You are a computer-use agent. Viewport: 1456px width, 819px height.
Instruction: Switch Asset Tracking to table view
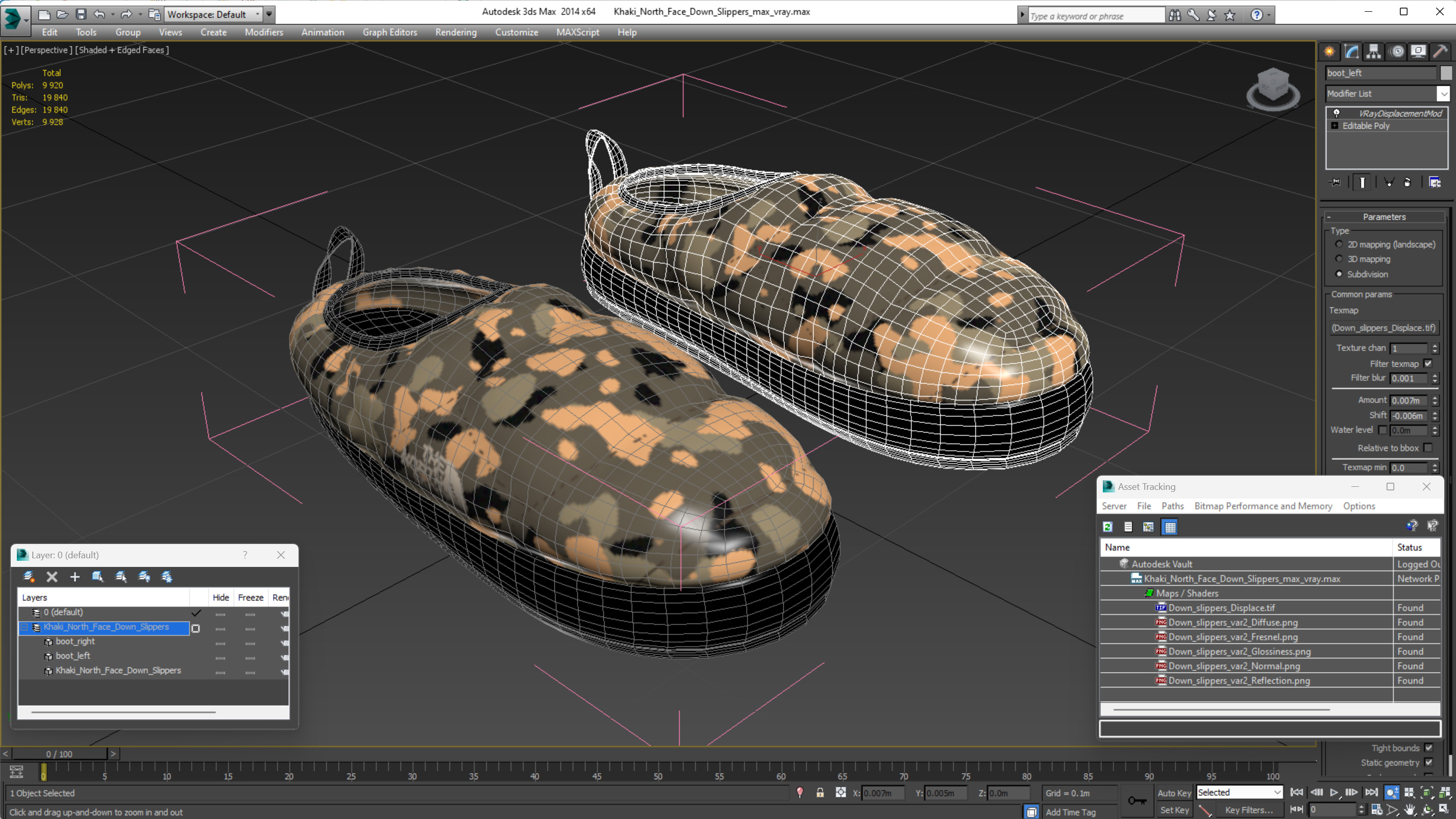tap(1169, 527)
